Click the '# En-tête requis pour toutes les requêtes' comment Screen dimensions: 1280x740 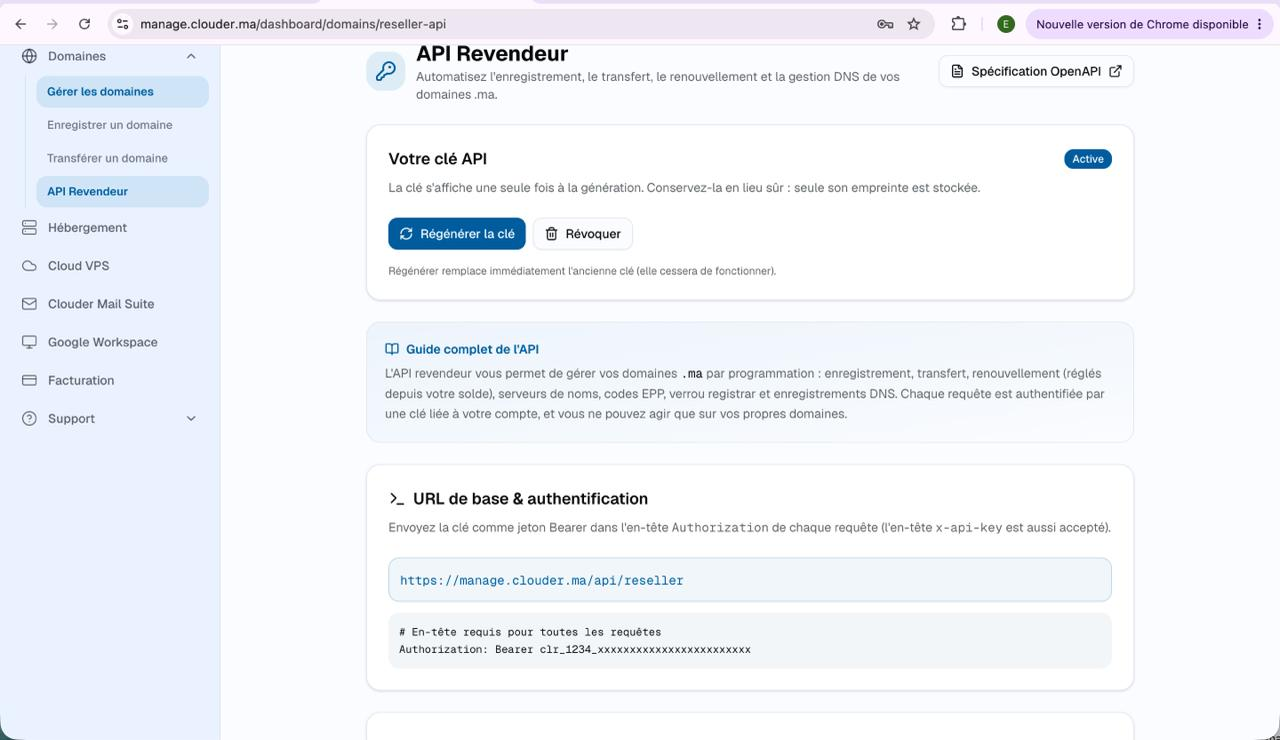point(530,632)
